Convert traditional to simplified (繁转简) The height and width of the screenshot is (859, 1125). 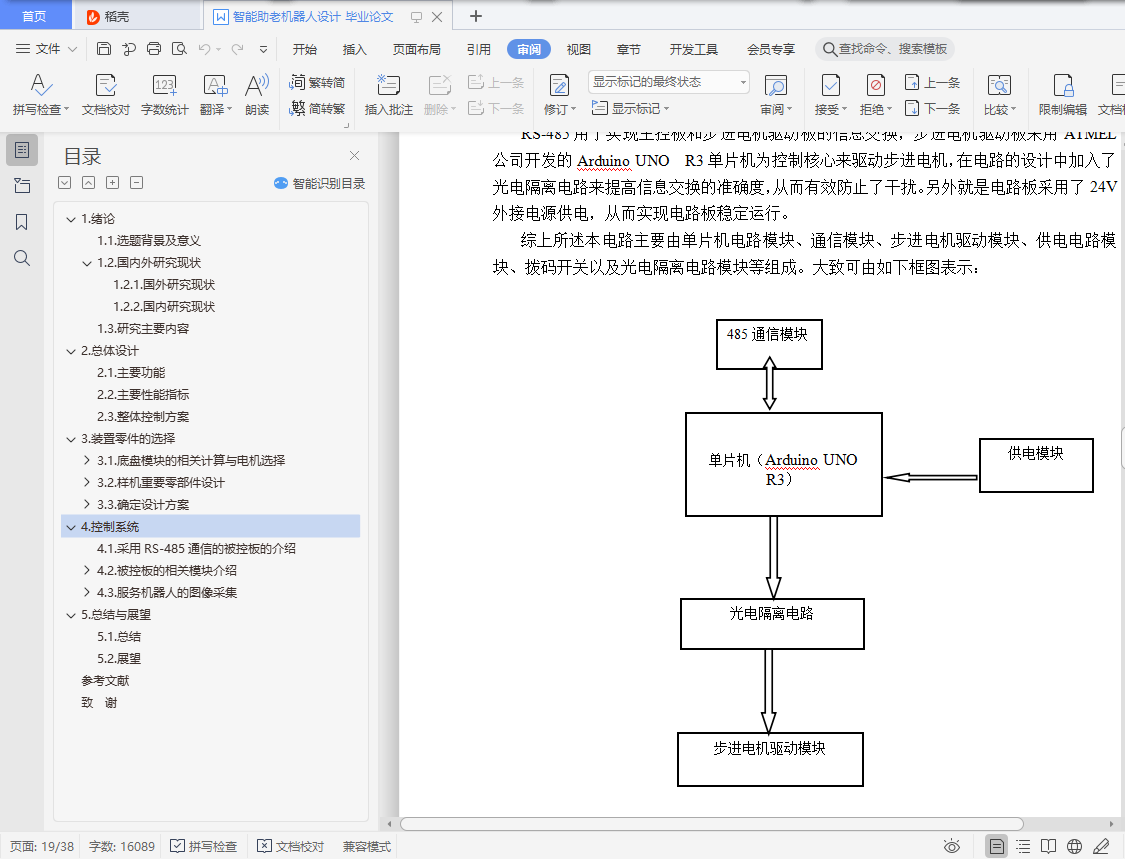pyautogui.click(x=317, y=83)
